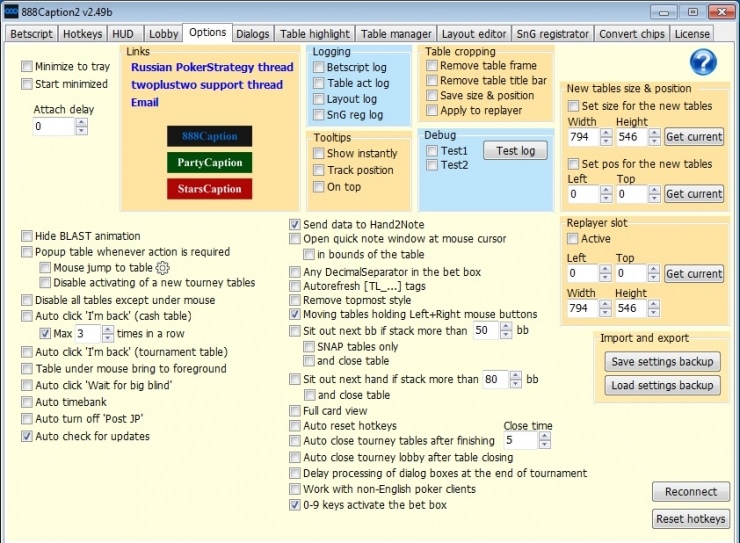
Task: Open the License tab
Action: coord(692,34)
